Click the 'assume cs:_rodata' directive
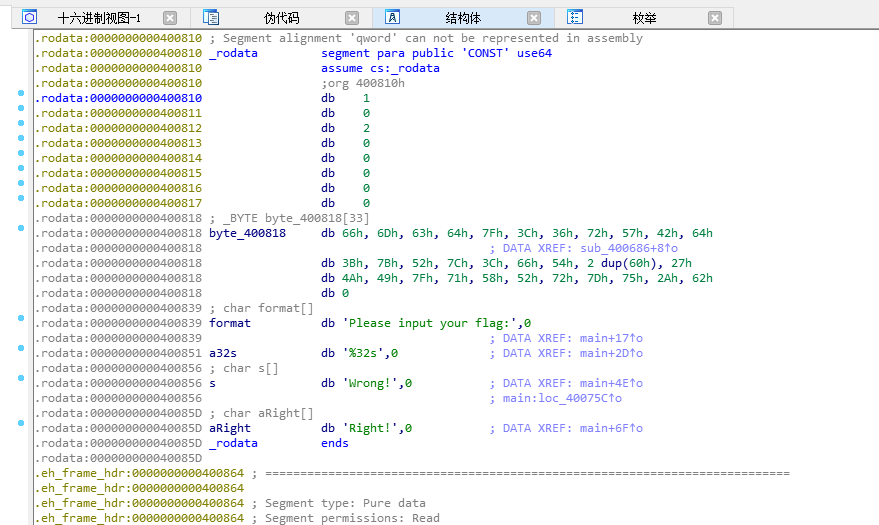 380,68
